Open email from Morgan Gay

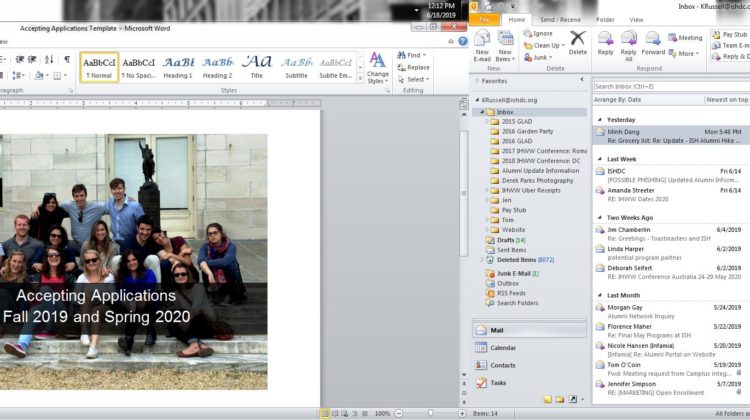[x=671, y=311]
